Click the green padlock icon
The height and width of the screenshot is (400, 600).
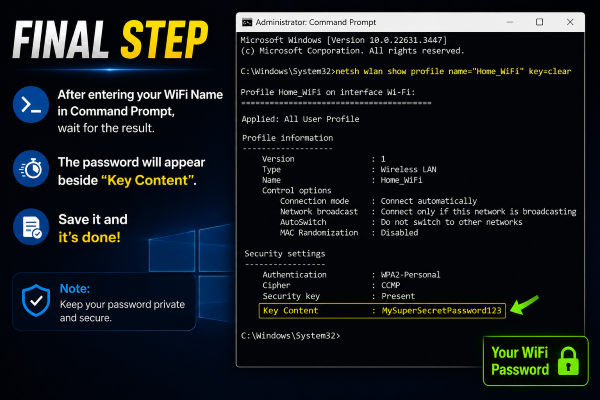pyautogui.click(x=568, y=361)
